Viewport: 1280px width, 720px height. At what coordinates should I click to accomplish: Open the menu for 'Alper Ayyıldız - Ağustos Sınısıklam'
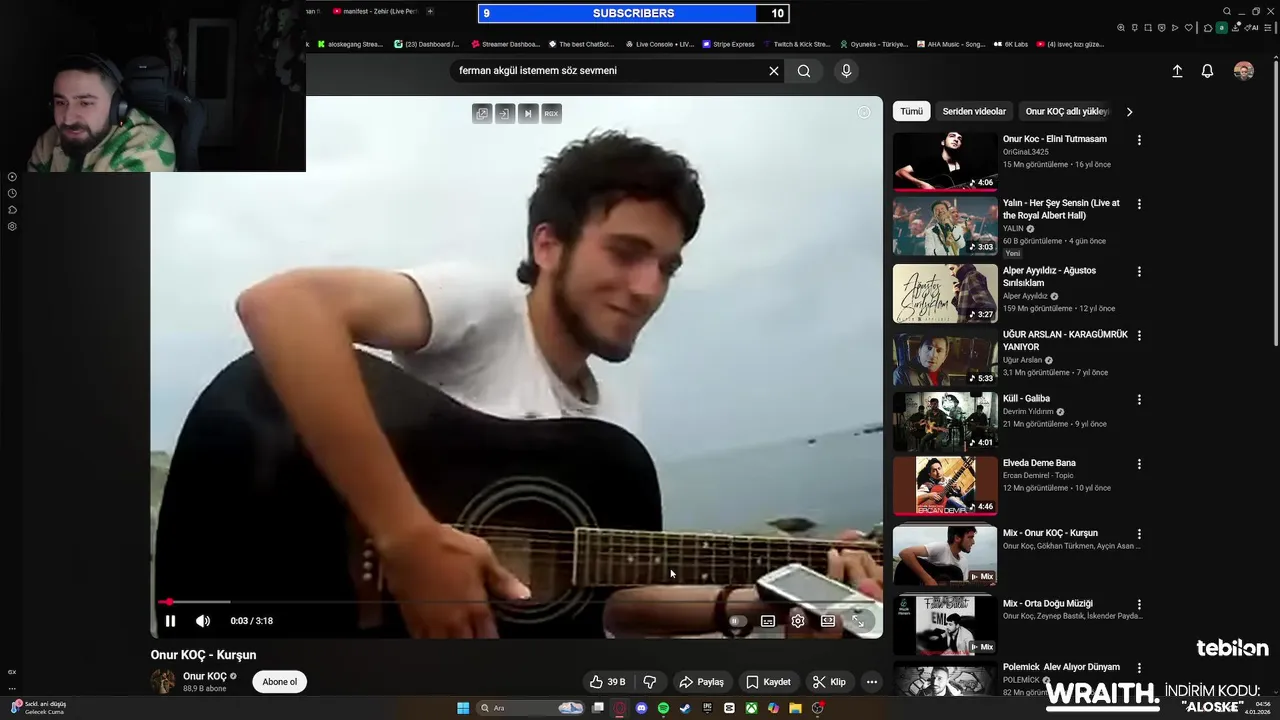click(x=1138, y=271)
